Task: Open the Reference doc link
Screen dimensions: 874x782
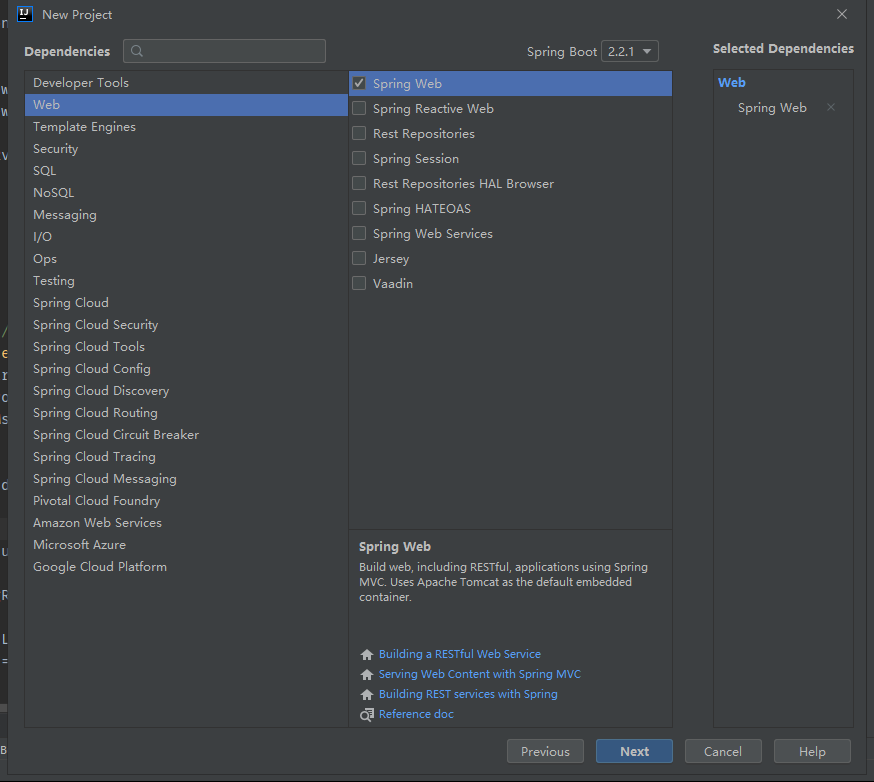Action: click(416, 715)
